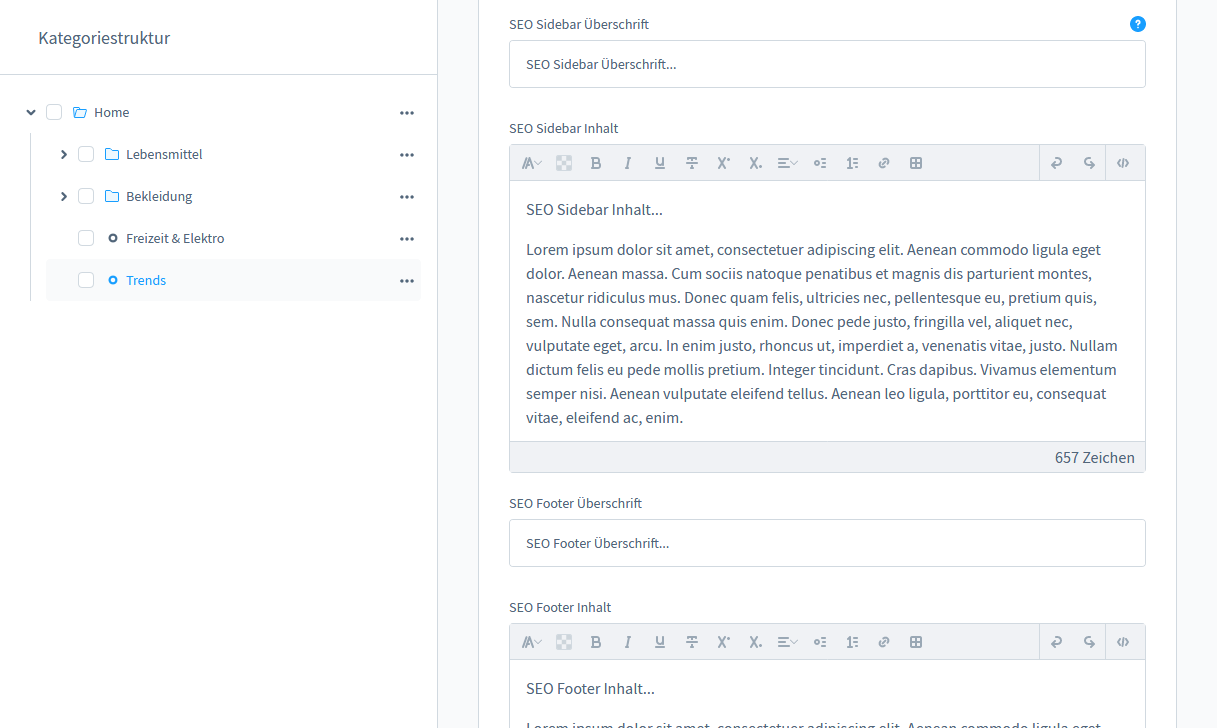Insert table in SEO Sidebar Inhalt editor
The height and width of the screenshot is (728, 1218).
(916, 163)
